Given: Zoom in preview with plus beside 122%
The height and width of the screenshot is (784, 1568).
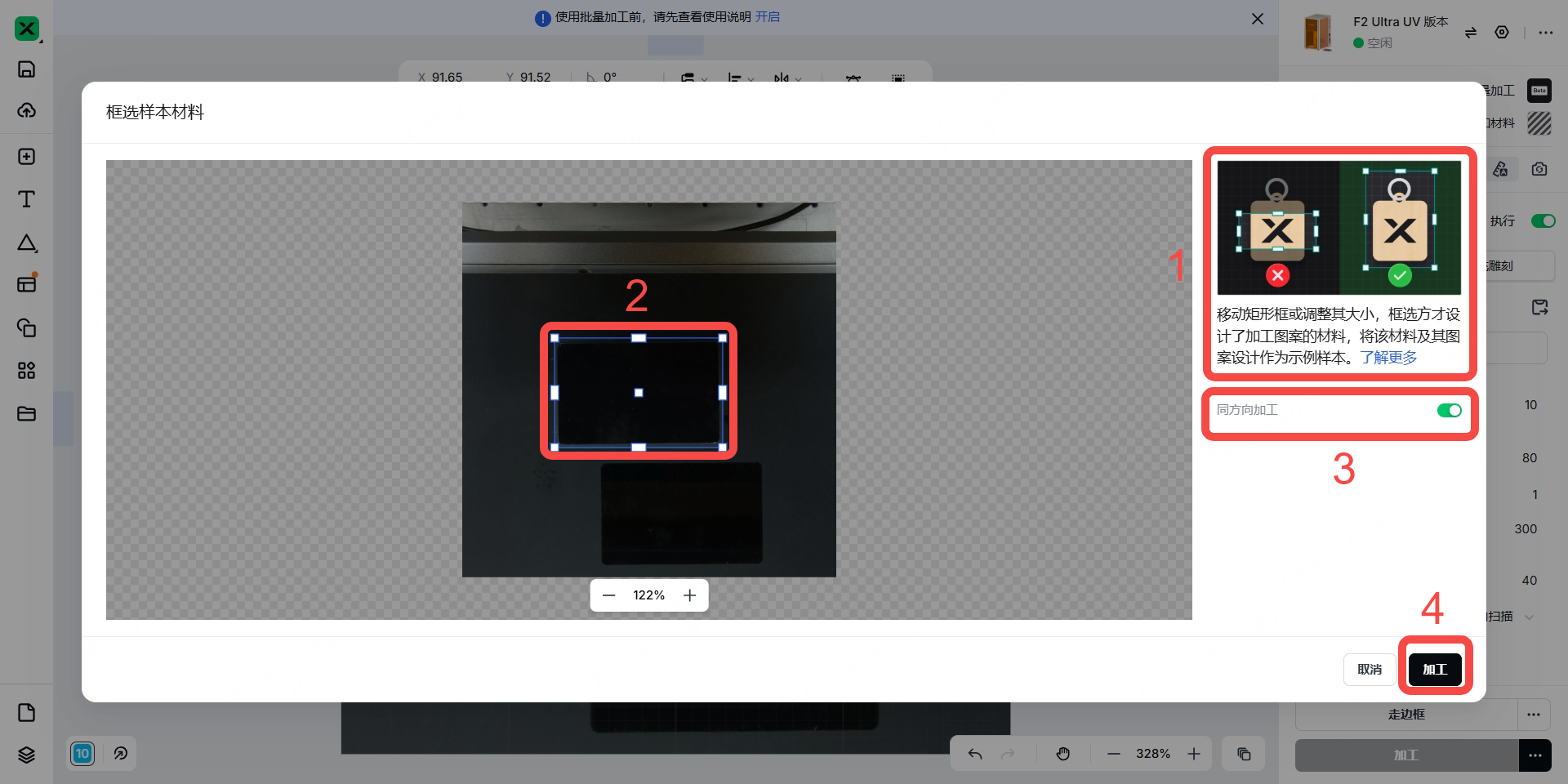Looking at the screenshot, I should pyautogui.click(x=690, y=595).
